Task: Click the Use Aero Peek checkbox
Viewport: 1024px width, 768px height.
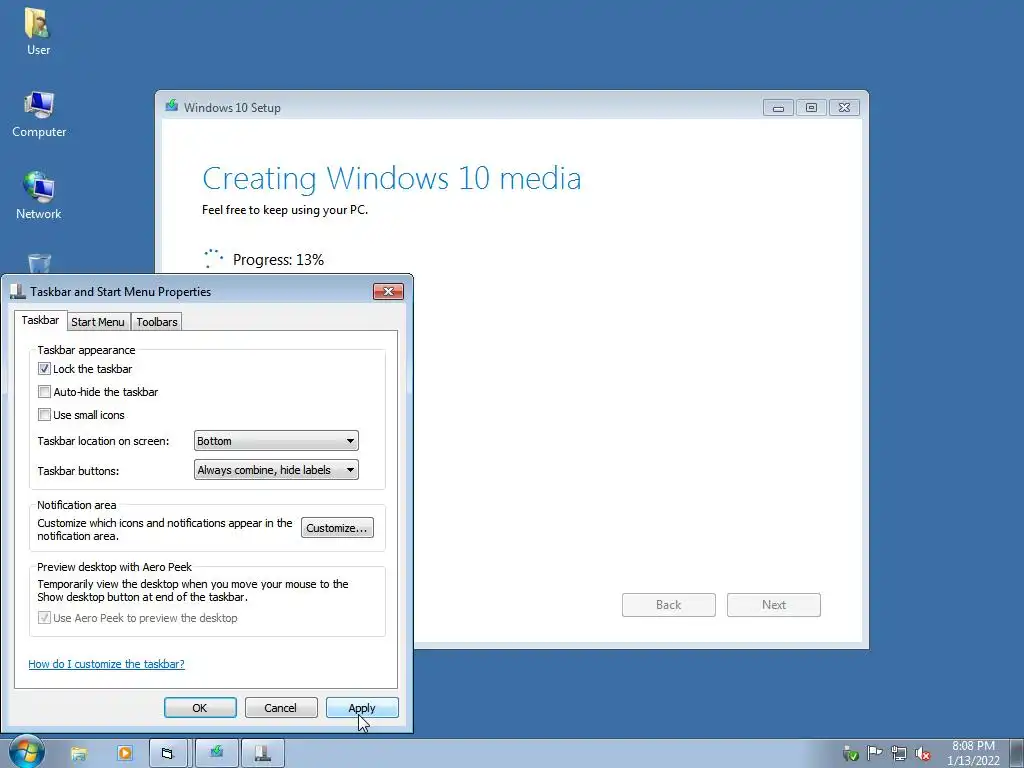Action: click(44, 618)
